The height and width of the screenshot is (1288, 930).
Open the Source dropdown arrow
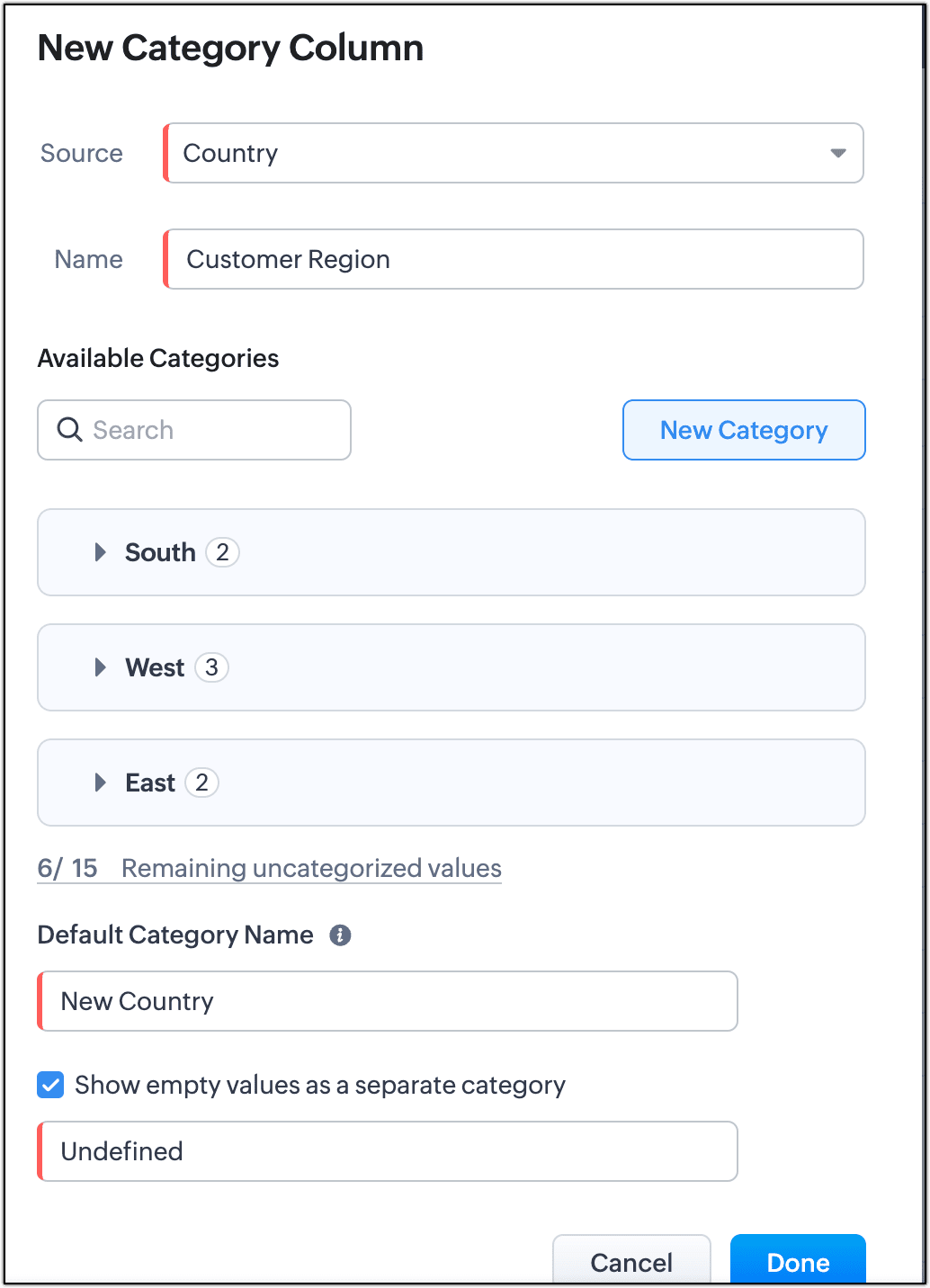(x=838, y=153)
